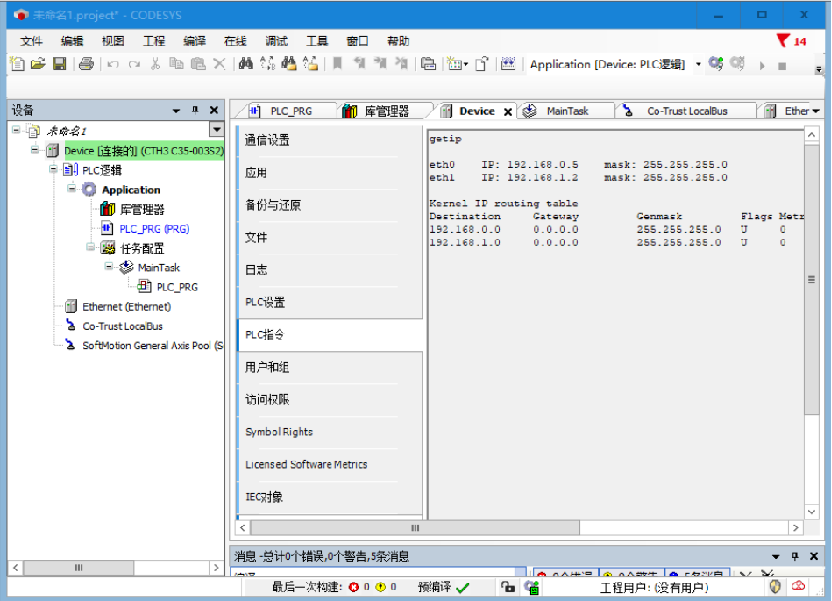Open the dropdown arrow in the 设备 panel header
This screenshot has width=832, height=601.
point(176,110)
